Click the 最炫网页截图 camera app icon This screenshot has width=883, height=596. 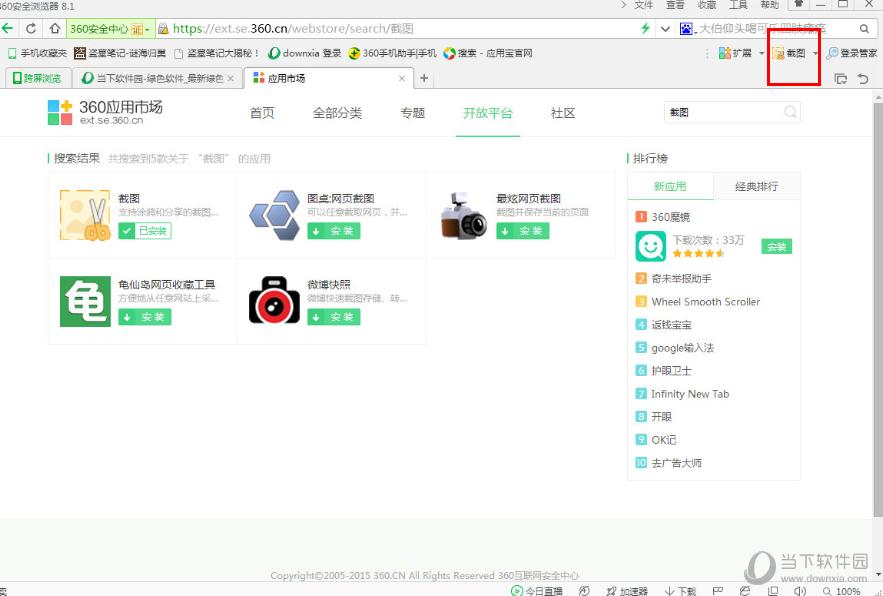pyautogui.click(x=463, y=215)
